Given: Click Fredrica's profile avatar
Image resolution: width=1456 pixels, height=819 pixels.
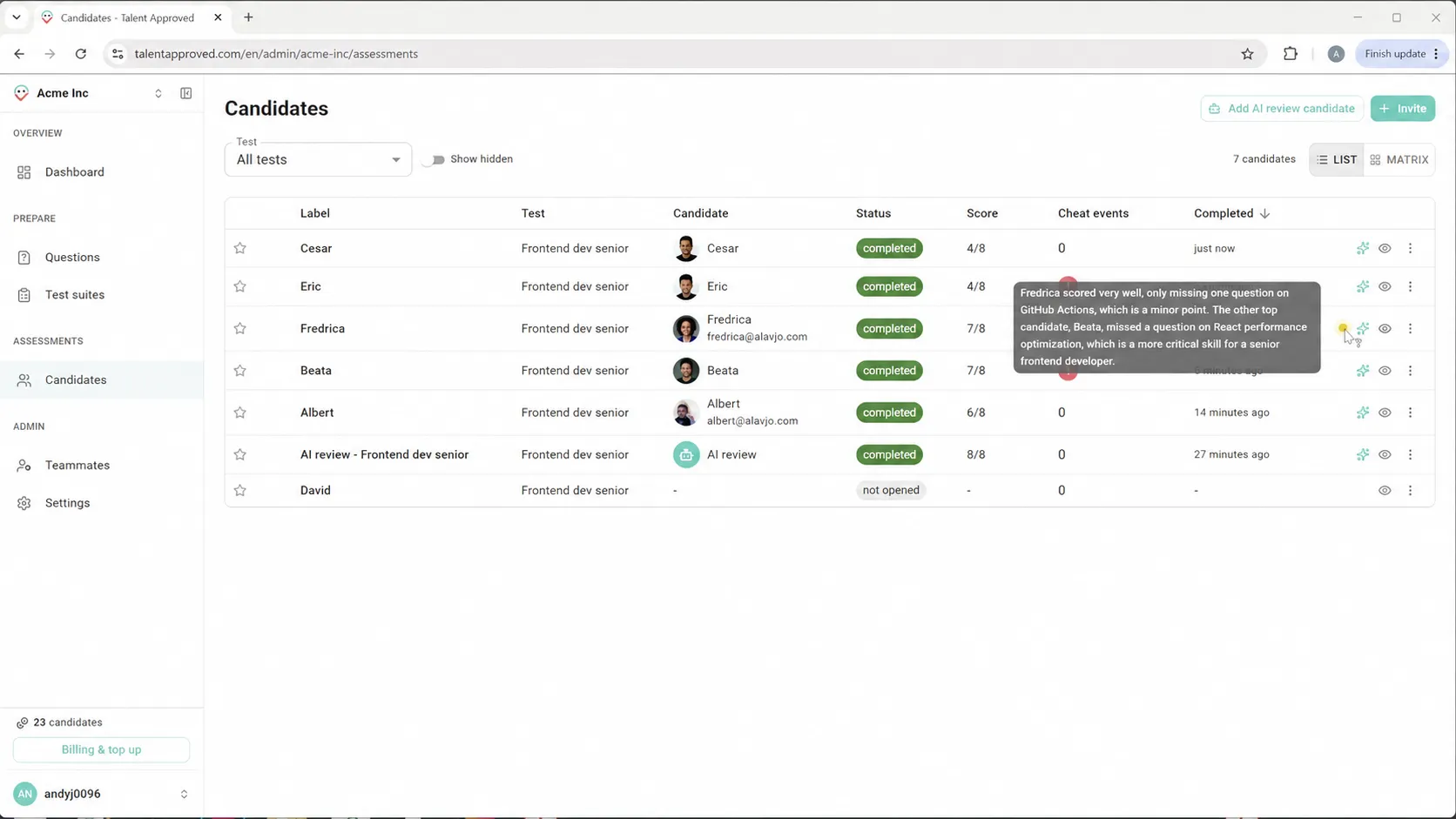Looking at the screenshot, I should (686, 328).
